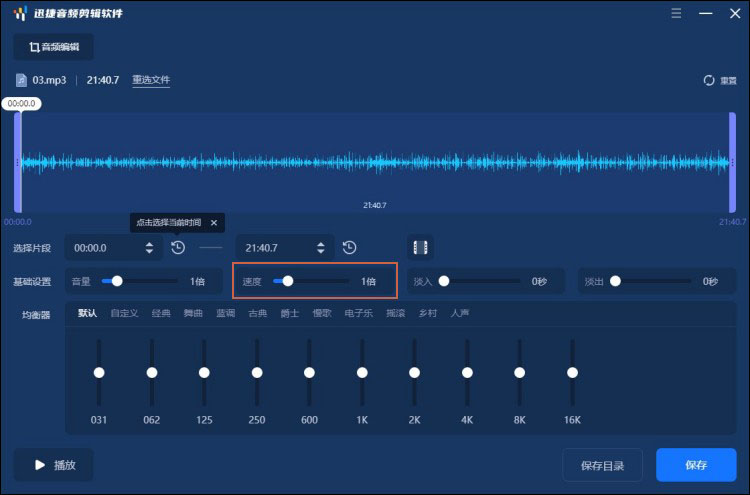
Task: Click the 250 Hz equalizer band knob
Action: tap(257, 373)
